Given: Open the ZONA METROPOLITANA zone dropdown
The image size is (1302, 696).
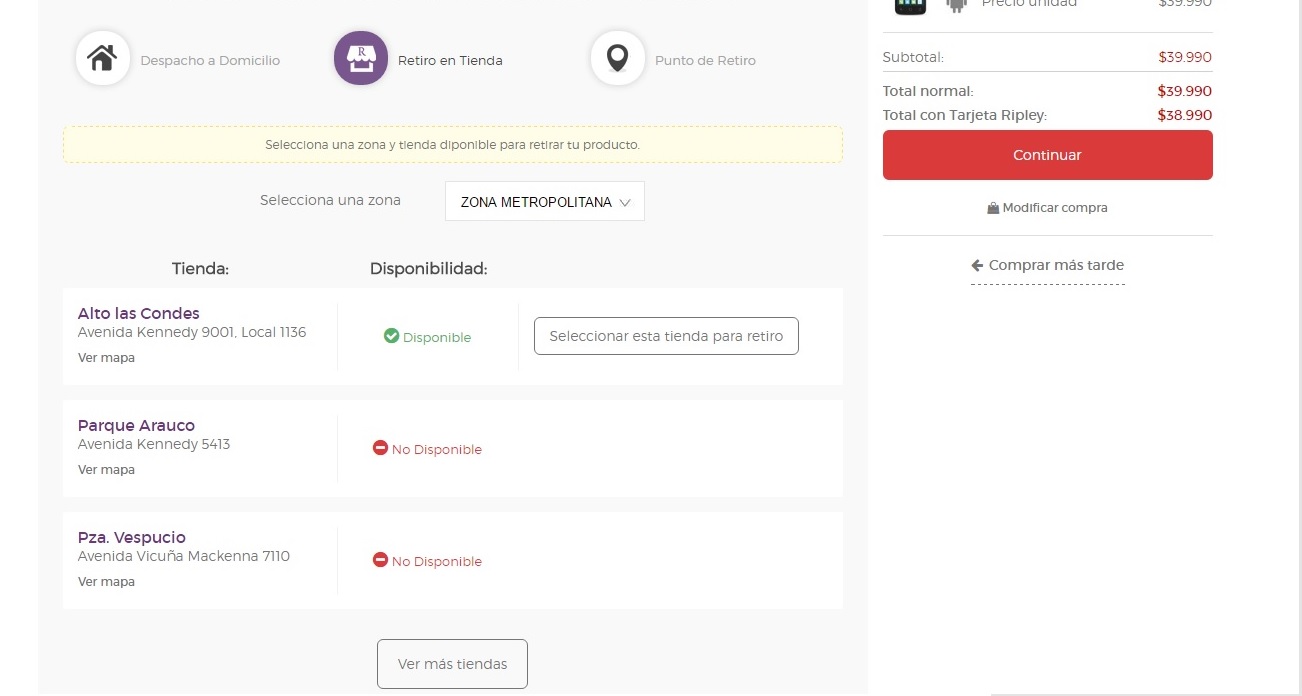Looking at the screenshot, I should click(x=545, y=202).
